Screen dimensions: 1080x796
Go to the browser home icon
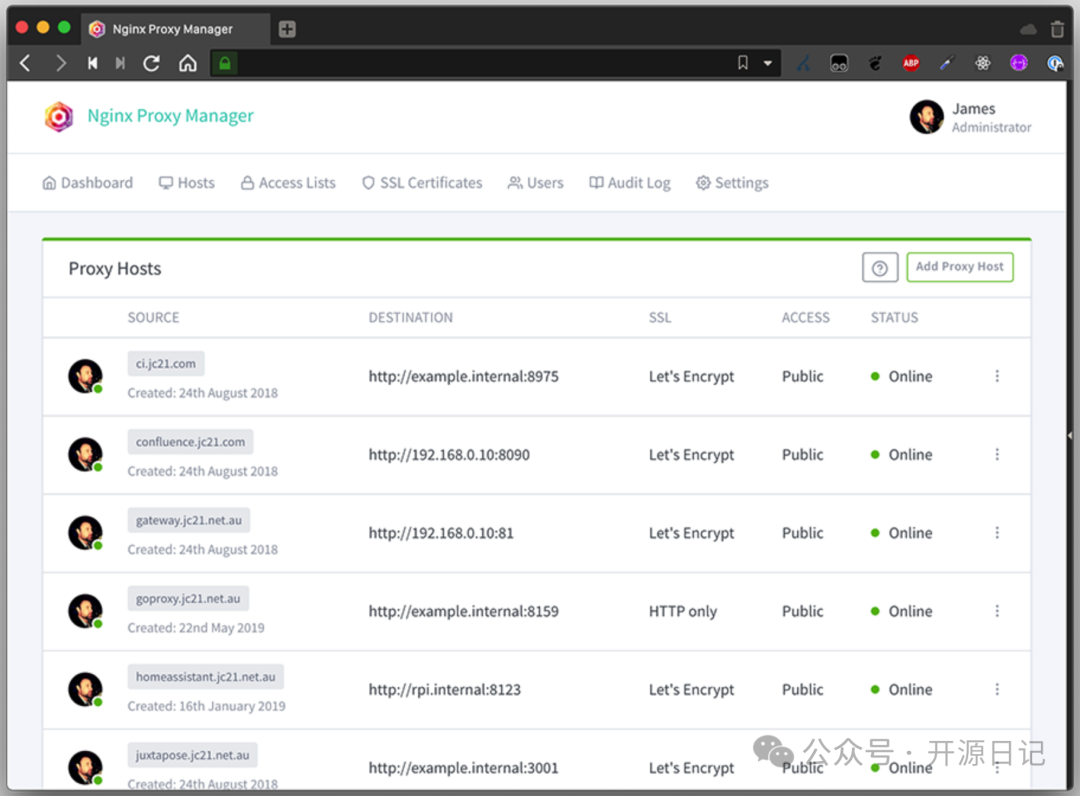click(x=187, y=63)
